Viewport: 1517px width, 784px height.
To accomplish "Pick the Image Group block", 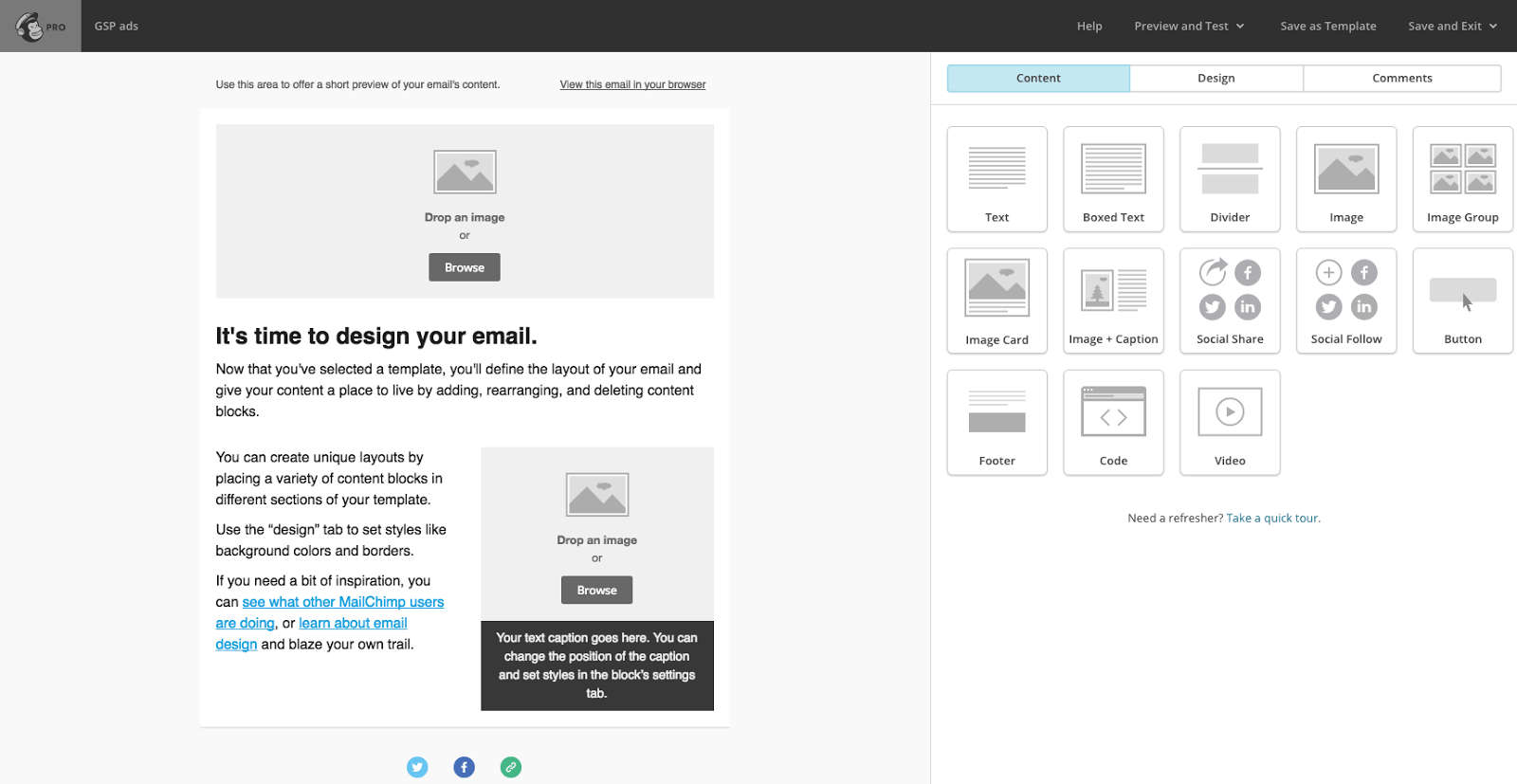I will click(1462, 179).
